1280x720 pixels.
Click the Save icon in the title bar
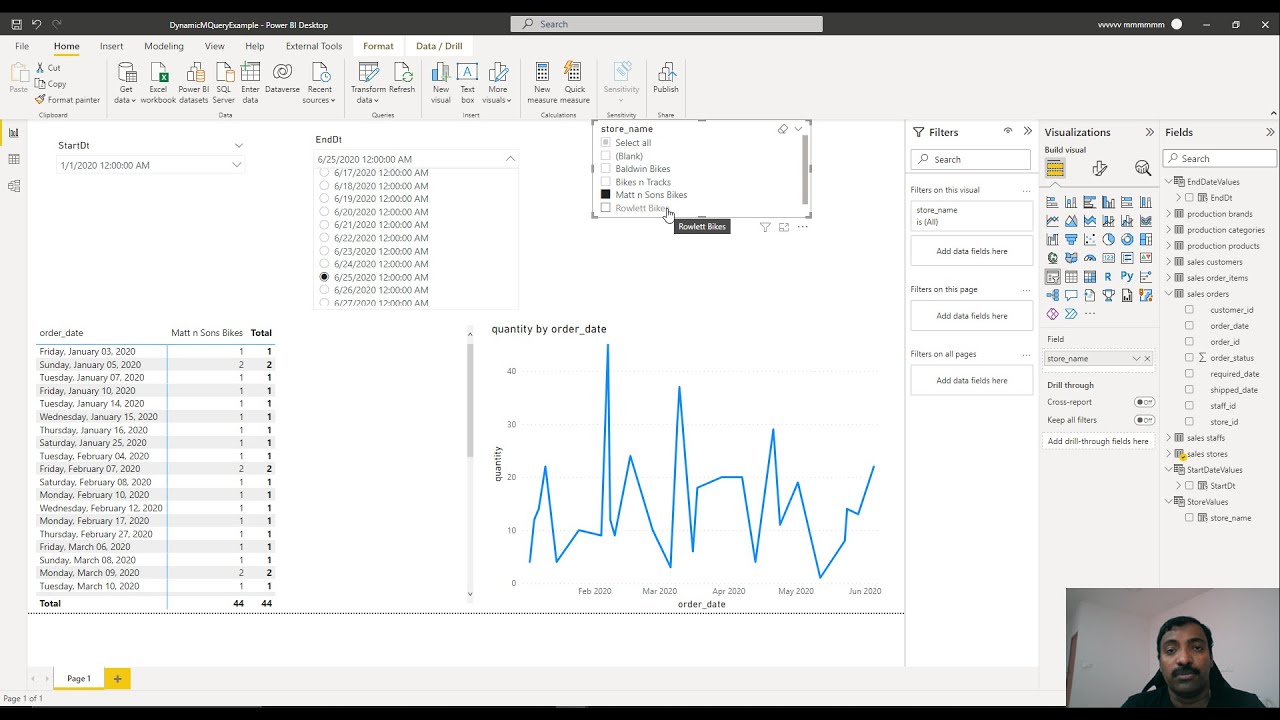[x=16, y=24]
